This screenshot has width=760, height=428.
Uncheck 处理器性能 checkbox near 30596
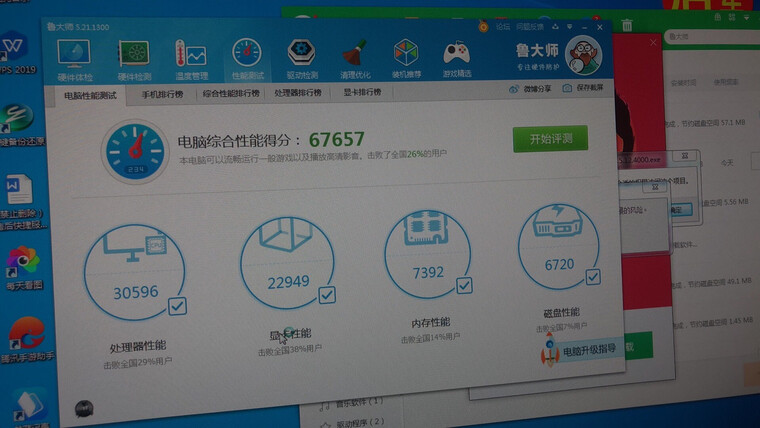click(x=177, y=306)
